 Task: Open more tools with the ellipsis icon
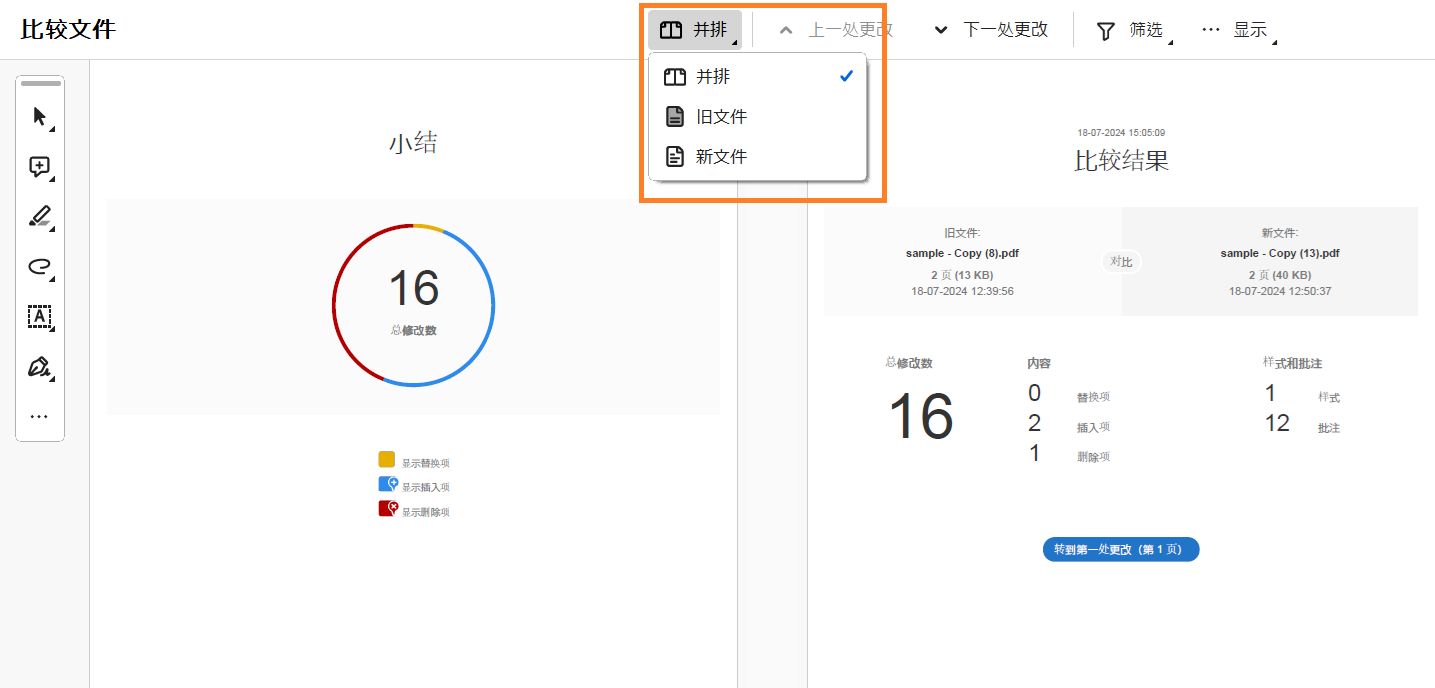point(40,416)
